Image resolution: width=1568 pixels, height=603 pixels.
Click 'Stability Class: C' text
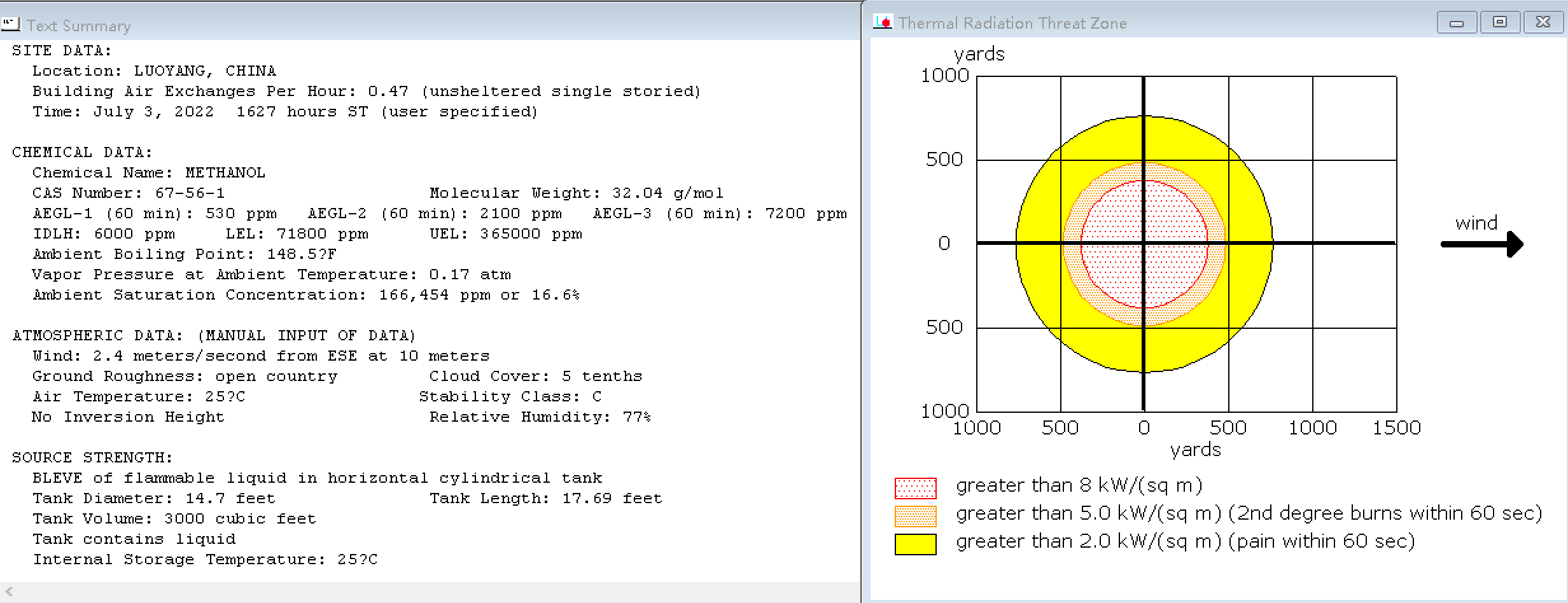(510, 396)
